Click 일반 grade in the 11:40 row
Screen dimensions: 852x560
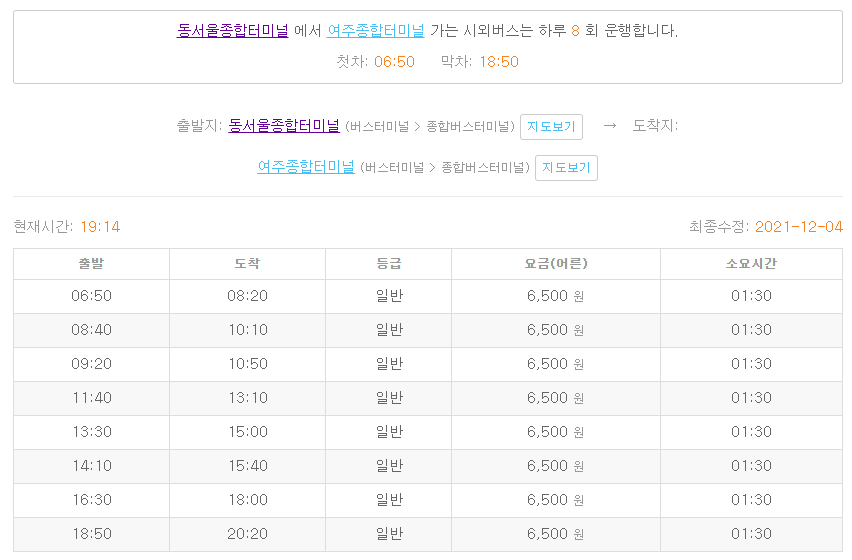pos(389,398)
